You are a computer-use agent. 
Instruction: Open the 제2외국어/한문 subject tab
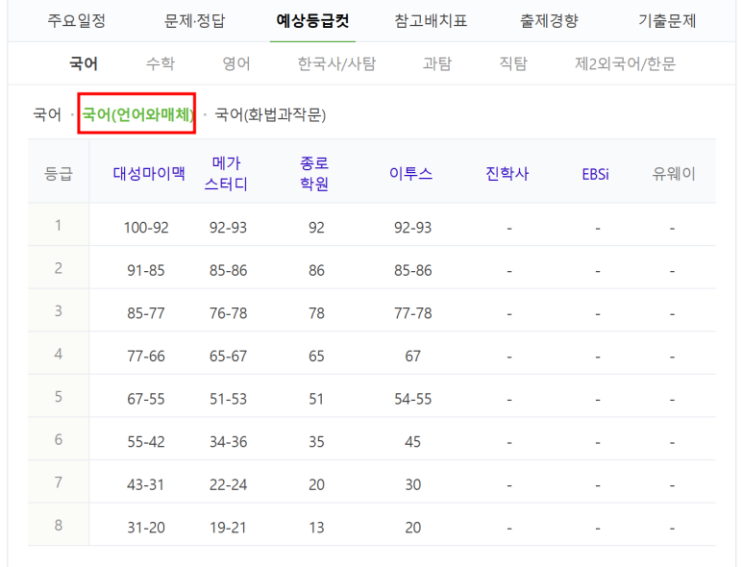coord(625,63)
